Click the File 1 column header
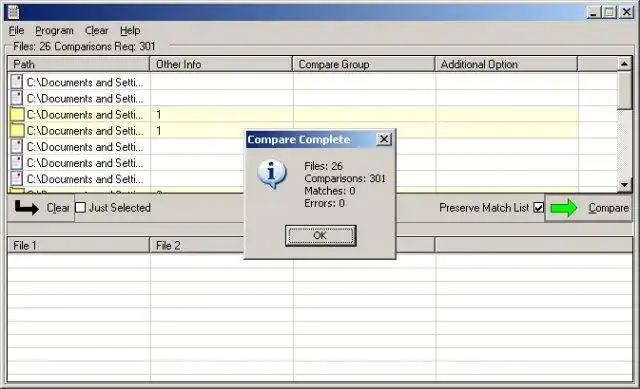640x389 pixels. (79, 246)
